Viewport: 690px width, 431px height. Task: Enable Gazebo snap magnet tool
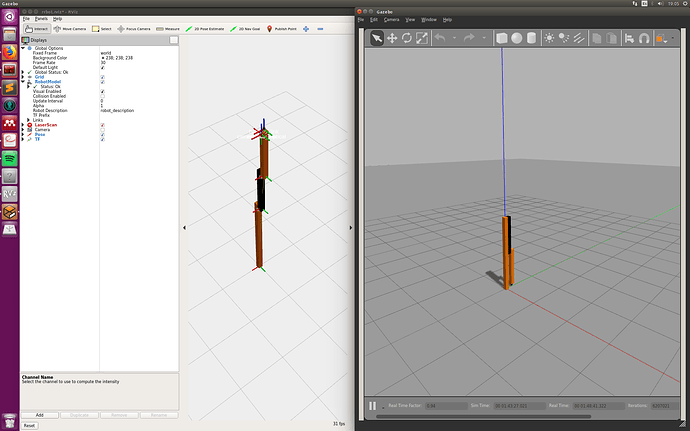644,38
